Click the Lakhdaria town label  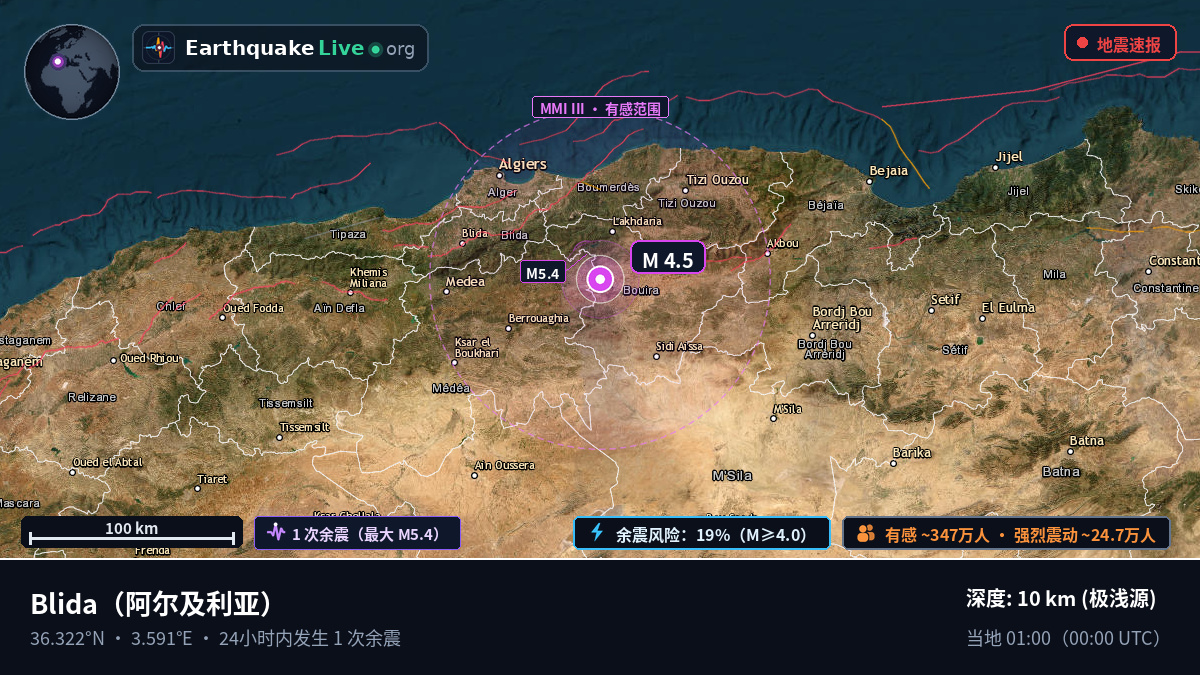point(637,221)
